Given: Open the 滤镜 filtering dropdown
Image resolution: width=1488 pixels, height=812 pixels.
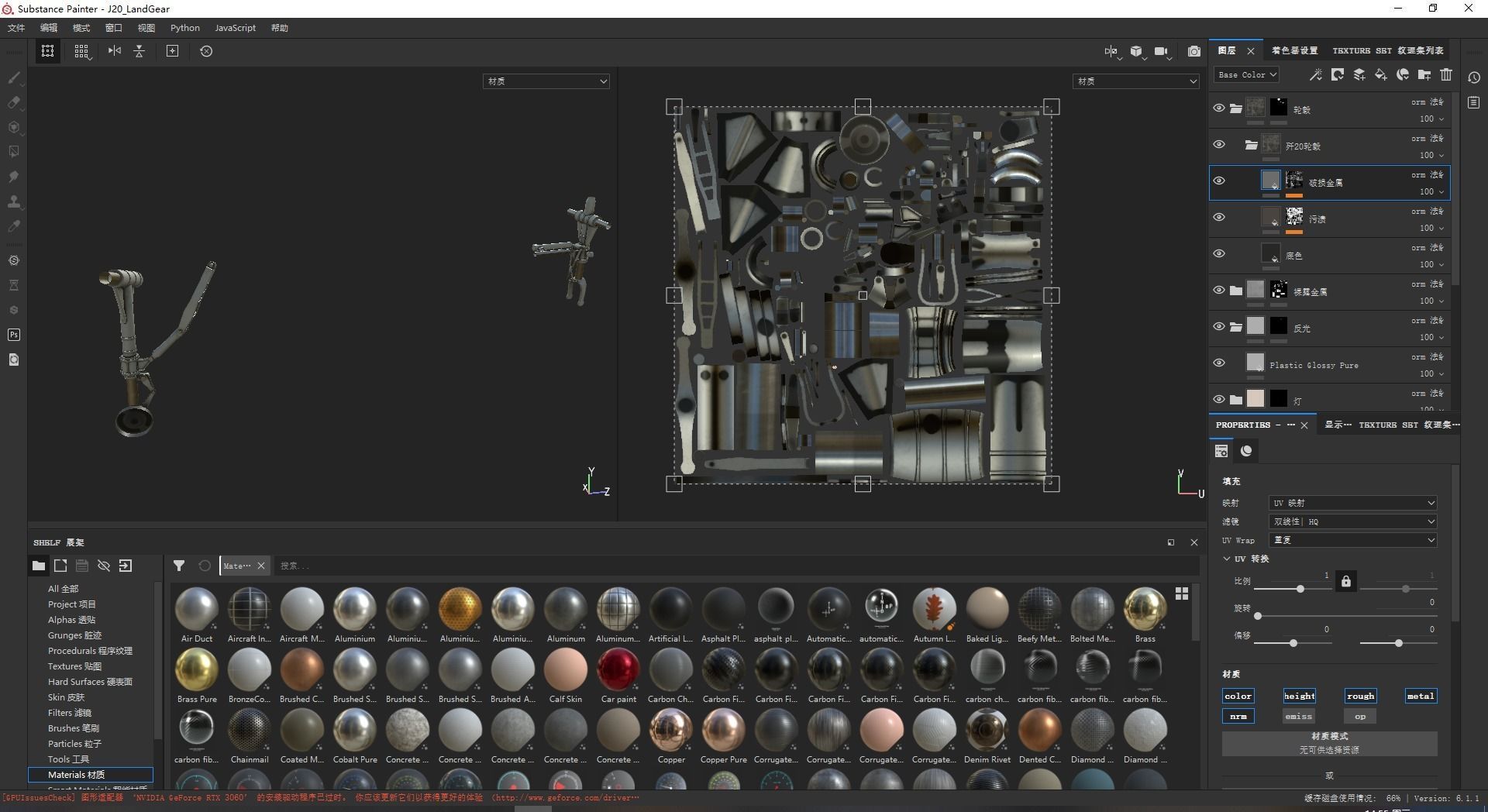Looking at the screenshot, I should point(1352,521).
